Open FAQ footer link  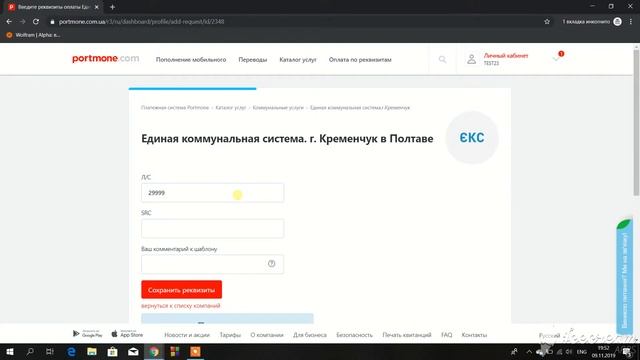(x=447, y=335)
